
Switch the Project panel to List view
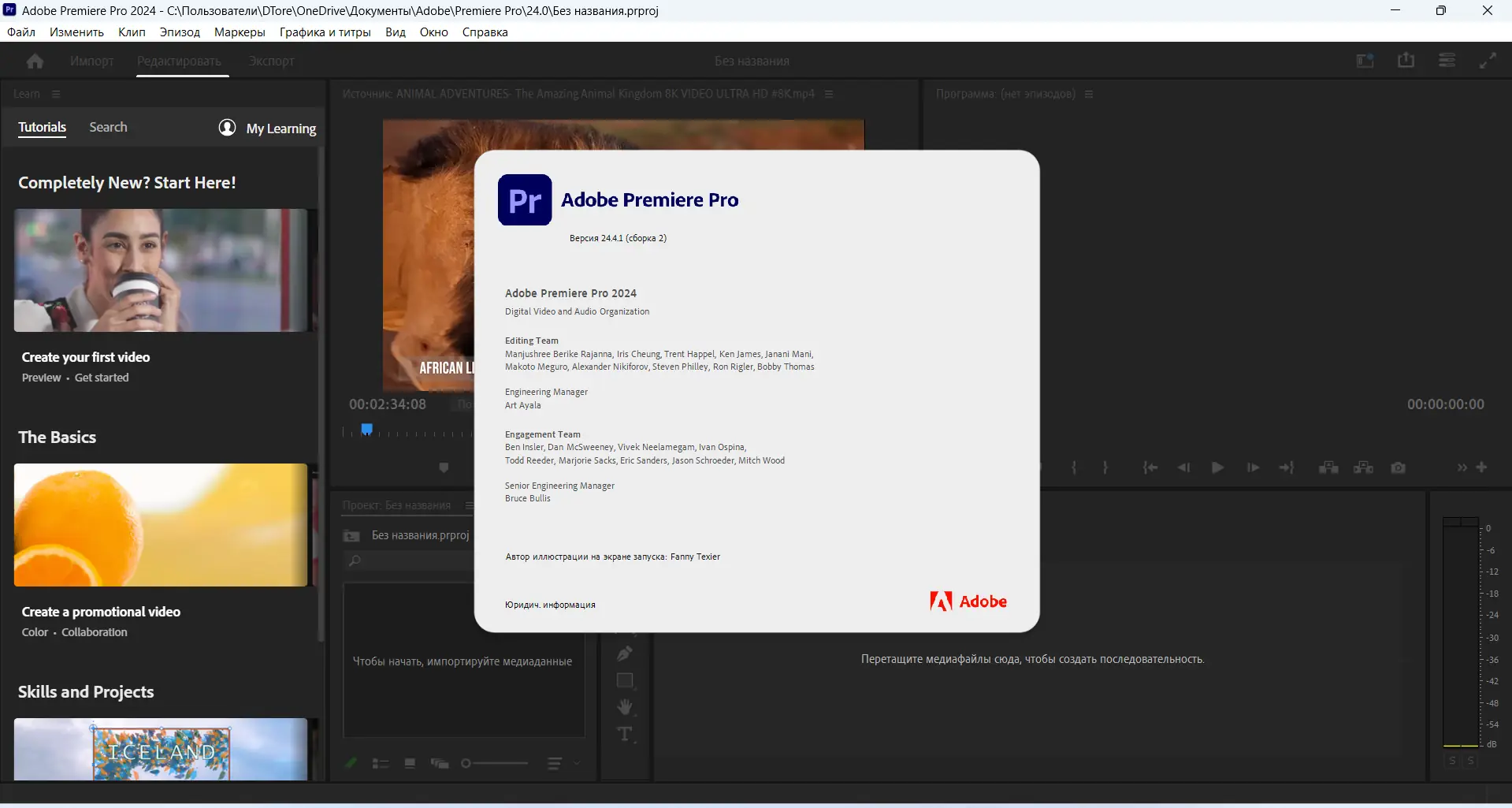(x=381, y=763)
